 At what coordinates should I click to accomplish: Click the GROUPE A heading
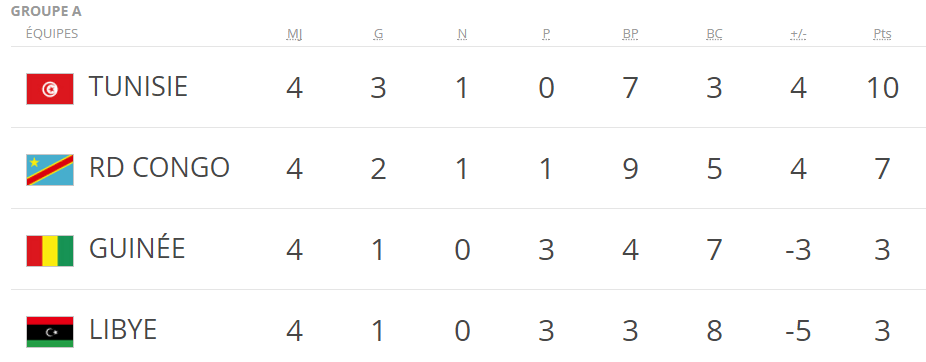[x=46, y=11]
